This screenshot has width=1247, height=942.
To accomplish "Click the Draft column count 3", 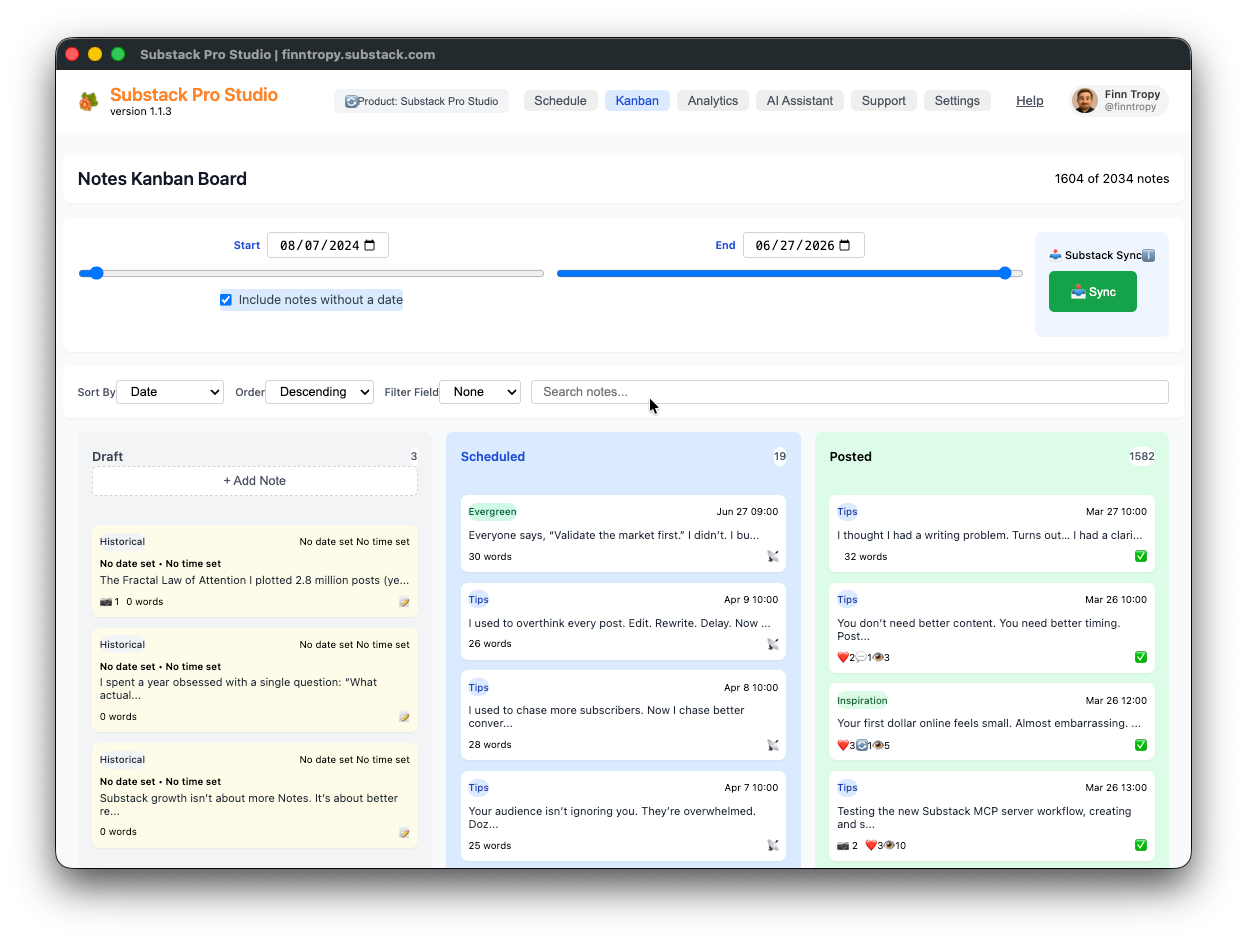I will click(x=414, y=457).
